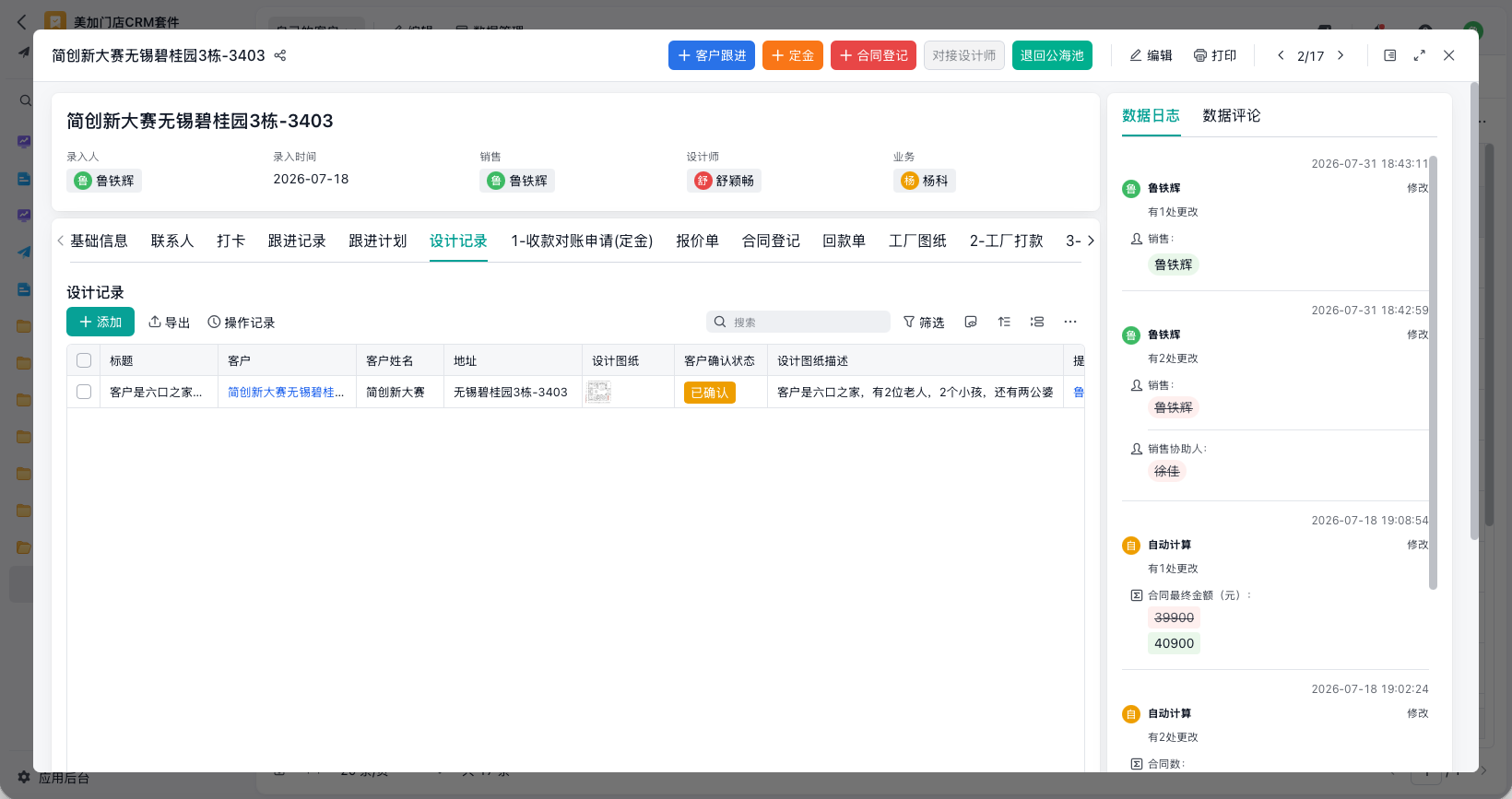Click the 客户跟进 button
The height and width of the screenshot is (799, 1512).
(x=712, y=55)
